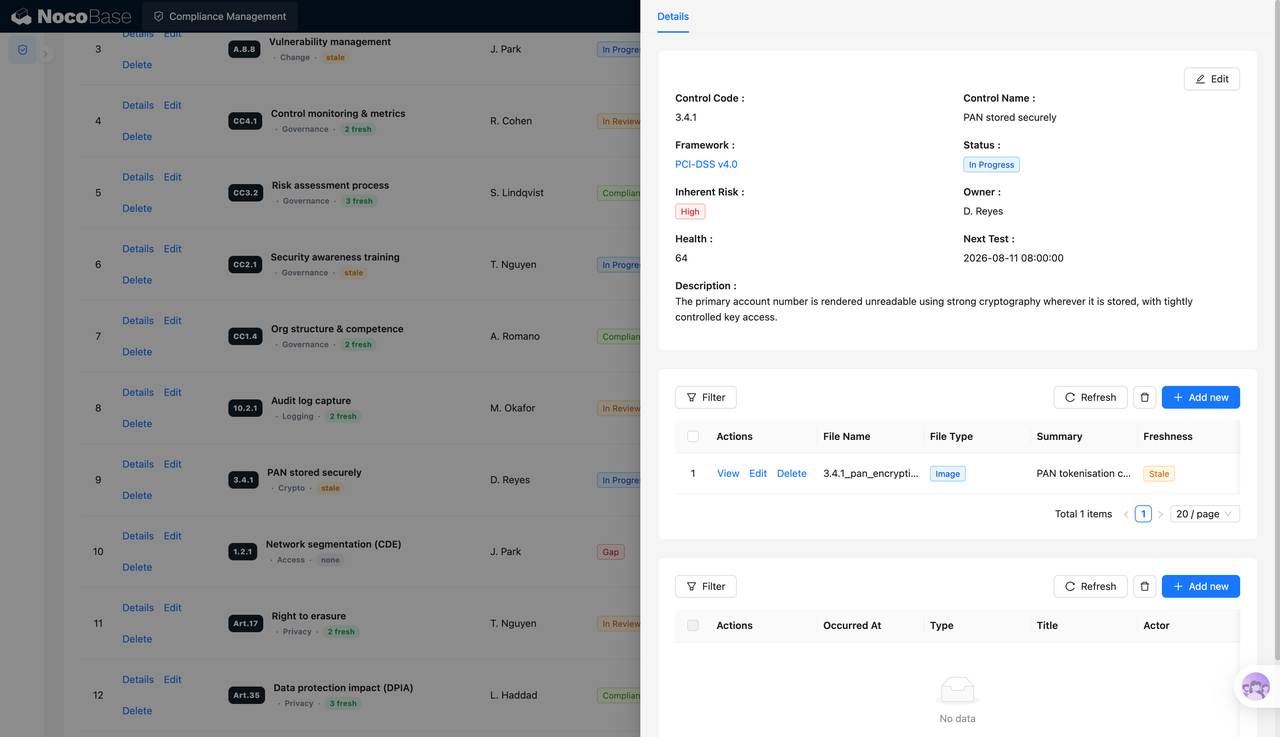Screen dimensions: 1280x737
Task: Click the trash icon in evidence table toolbar
Action: click(1145, 397)
